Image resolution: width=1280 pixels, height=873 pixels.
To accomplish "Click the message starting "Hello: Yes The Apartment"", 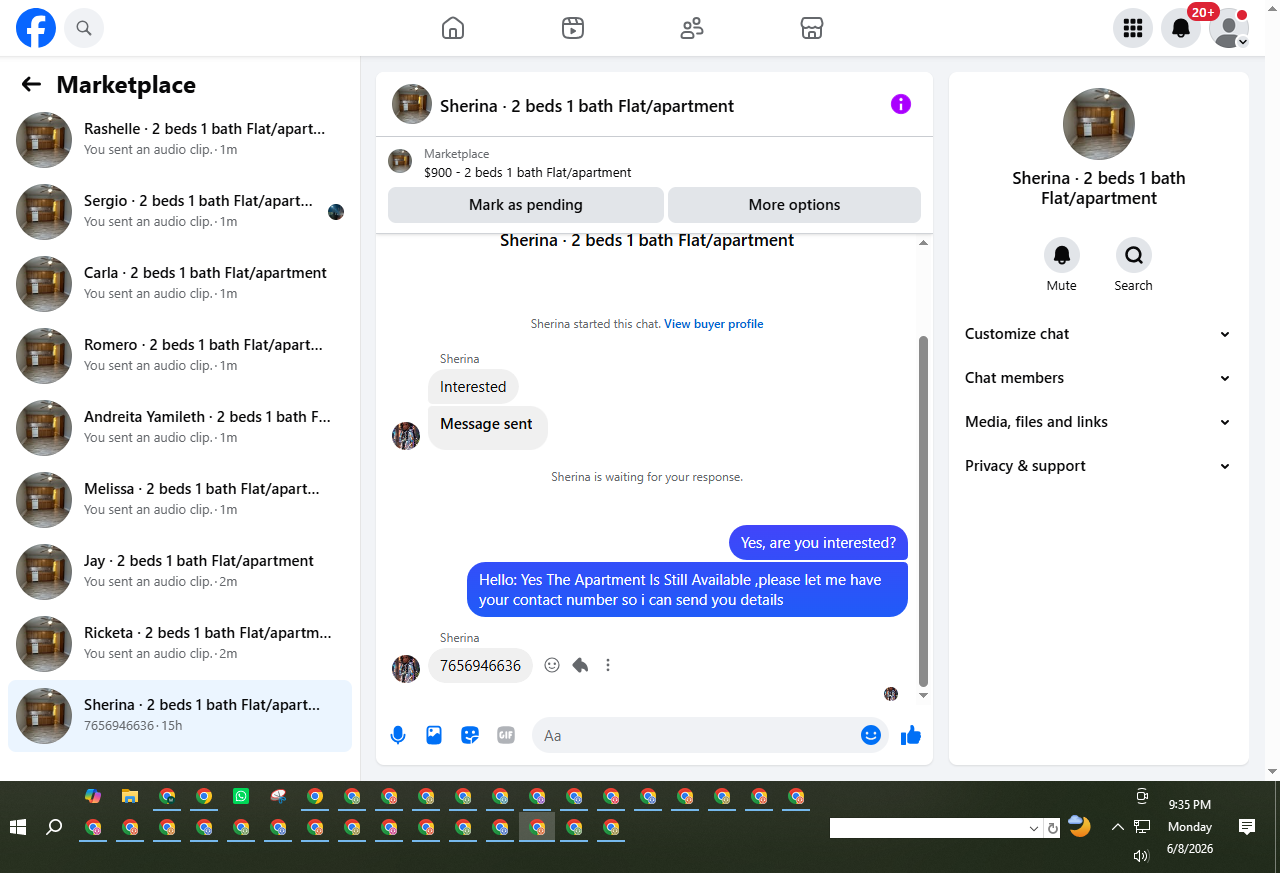I will tap(687, 590).
